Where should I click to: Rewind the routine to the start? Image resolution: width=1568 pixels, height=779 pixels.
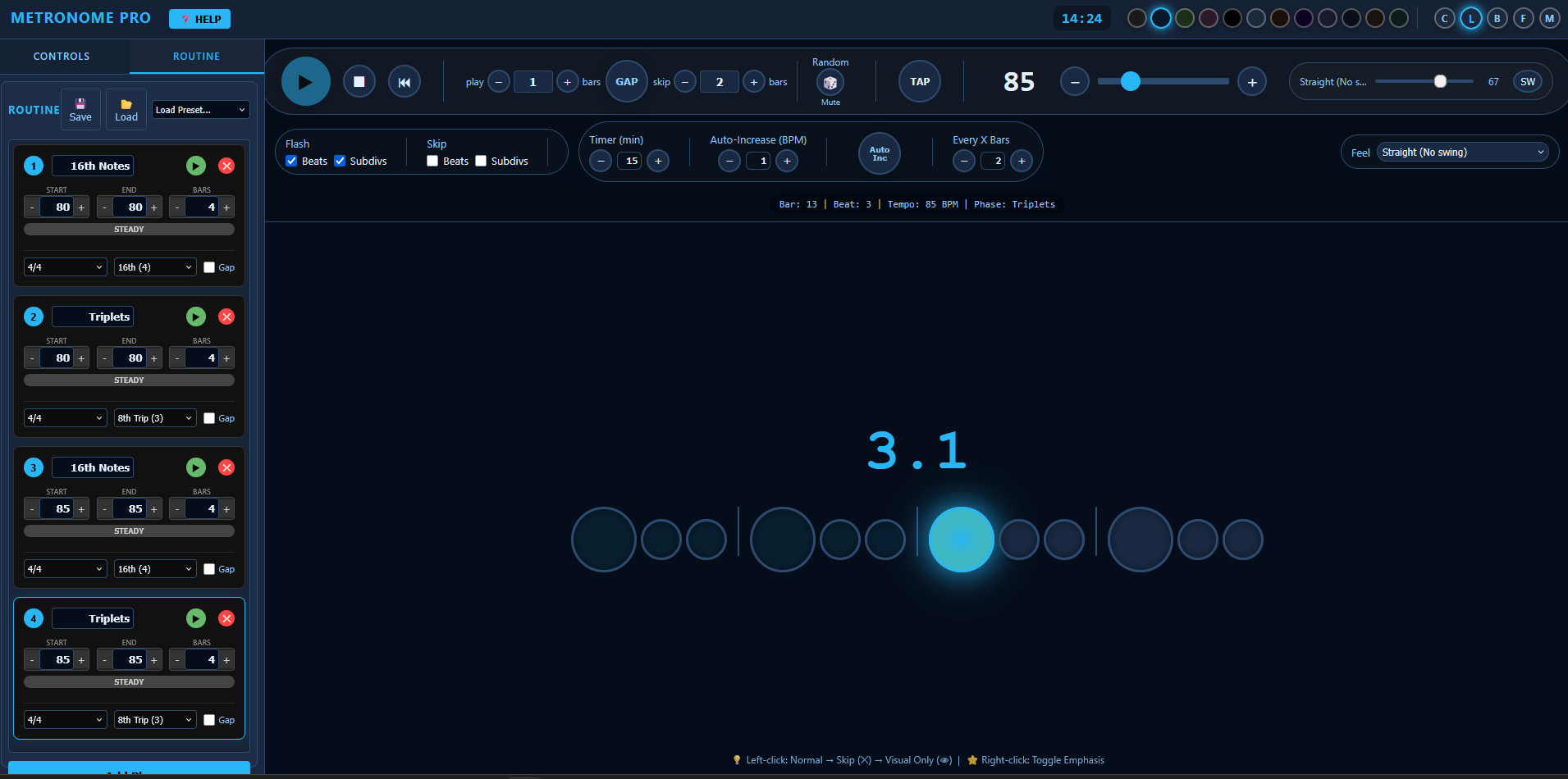(404, 81)
